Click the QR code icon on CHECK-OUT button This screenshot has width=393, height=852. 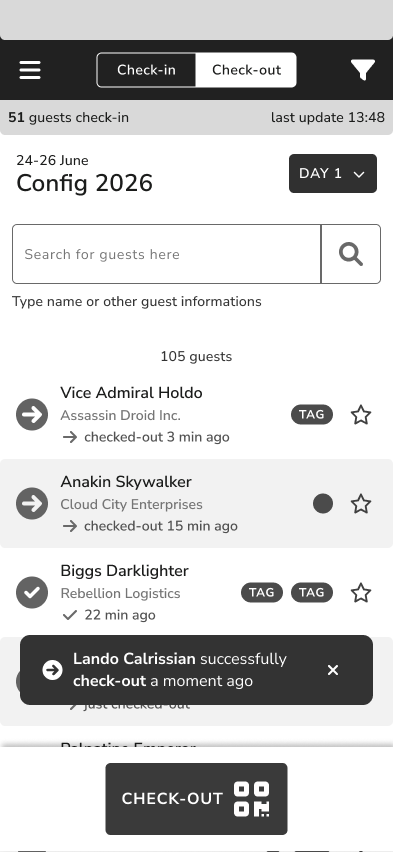252,799
